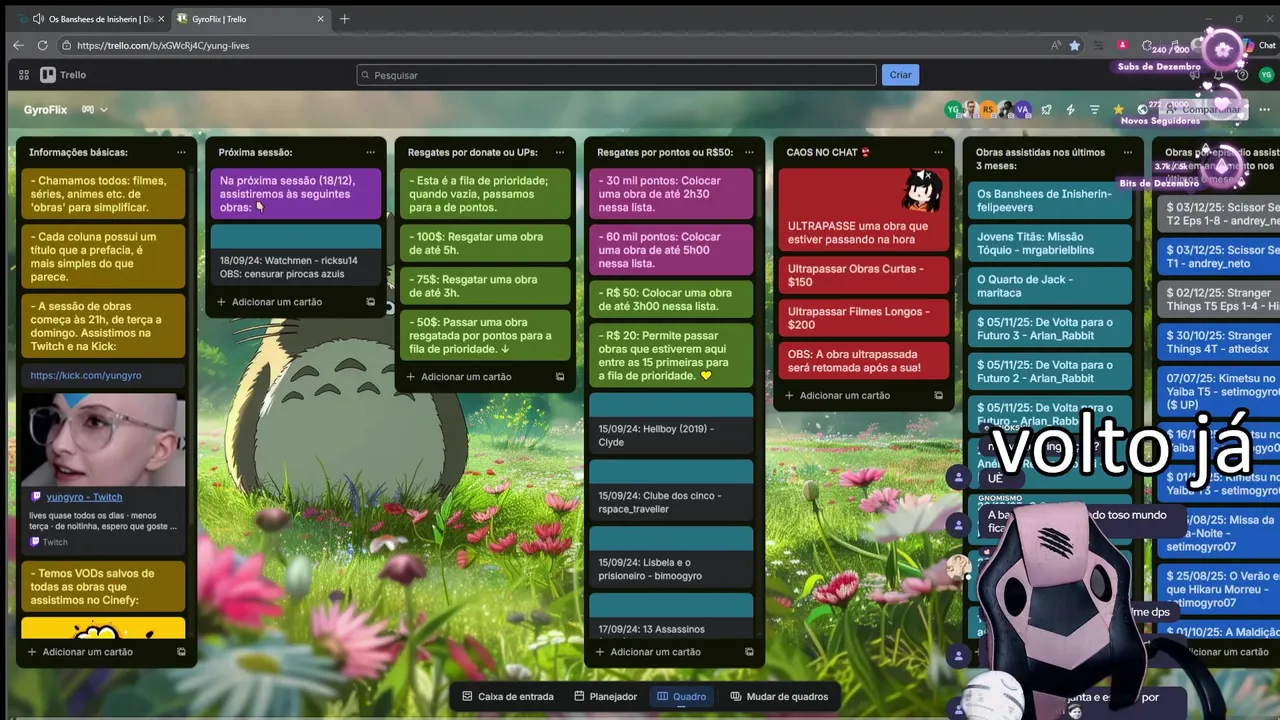Open card 15/09/24: Hellboy (2019) - Clyde

pos(671,422)
